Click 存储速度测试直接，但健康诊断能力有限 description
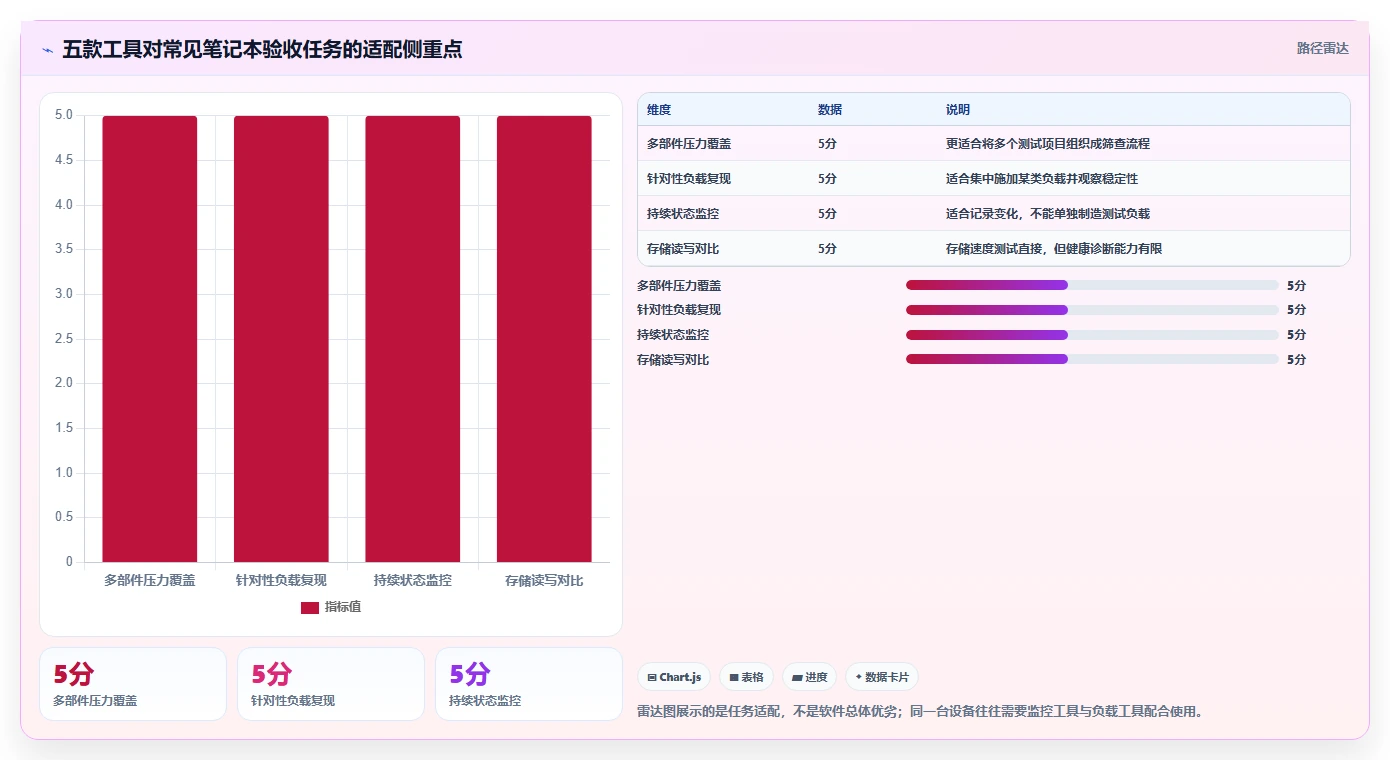This screenshot has height=760, width=1390. (1054, 248)
